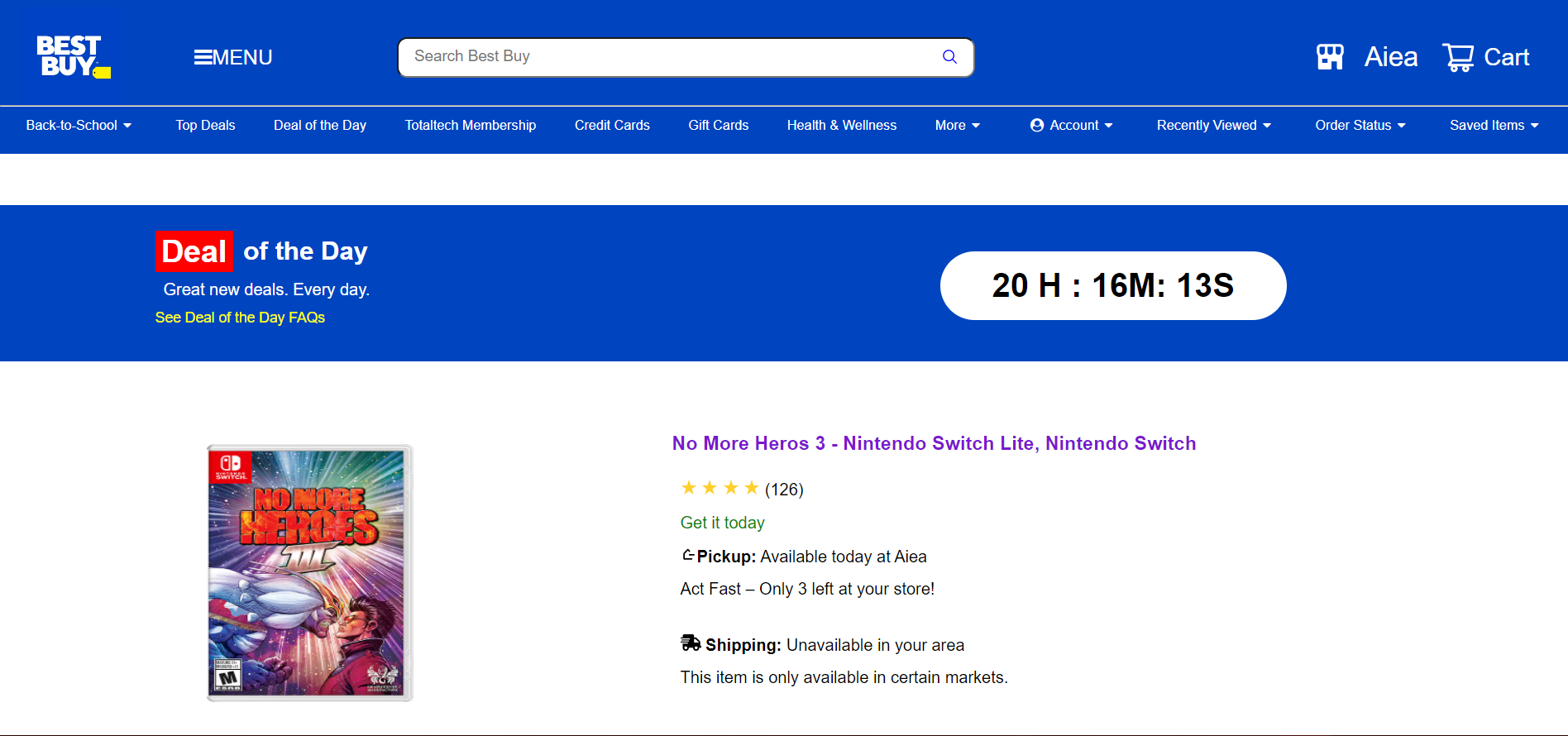The image size is (1568, 736).
Task: Open the Order Status dropdown
Action: point(1360,125)
